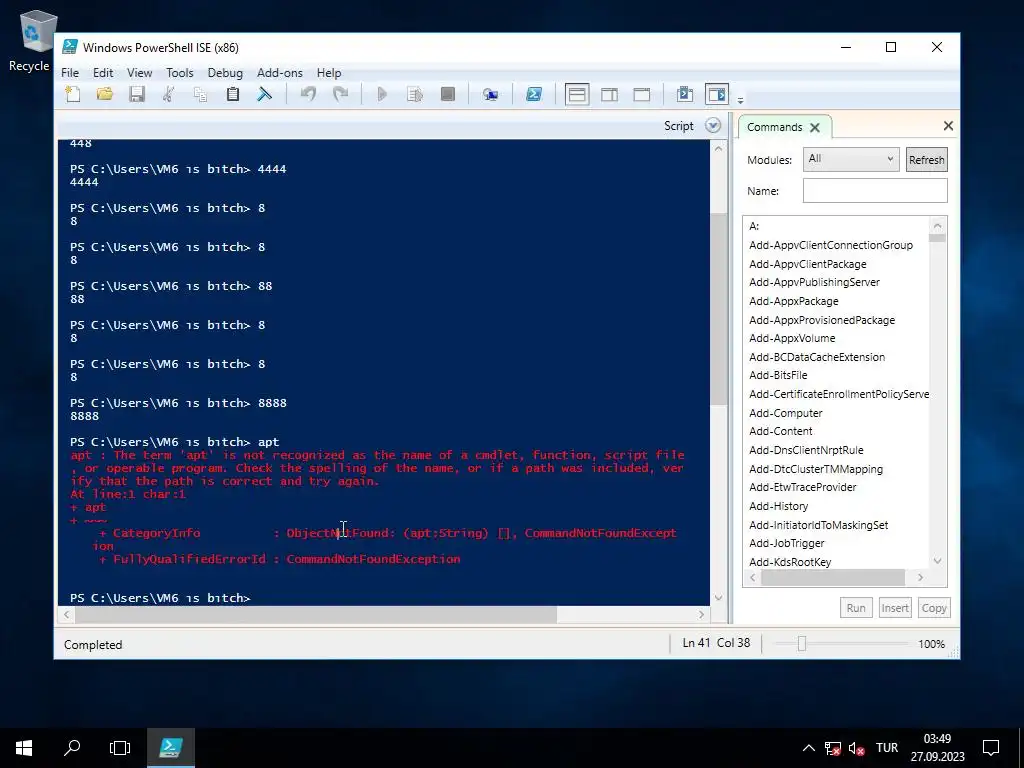Show script pane on top layout icon
Screen dimensions: 1024x768
pos(577,95)
